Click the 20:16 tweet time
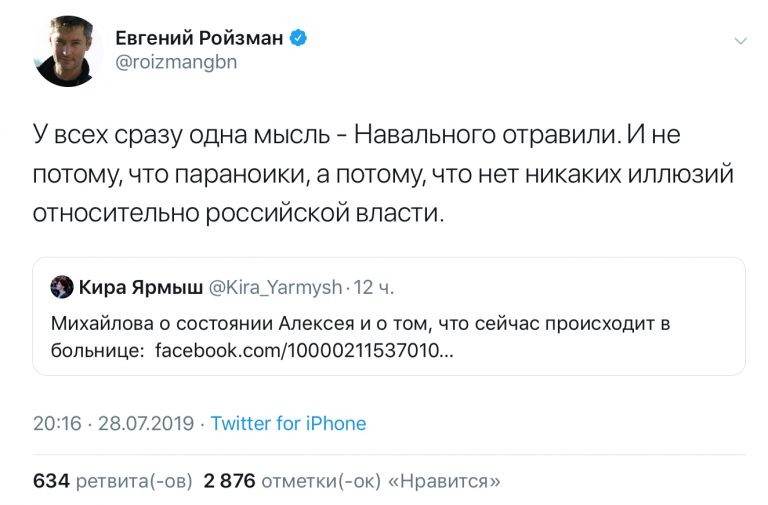The image size is (768, 505). pyautogui.click(x=57, y=423)
